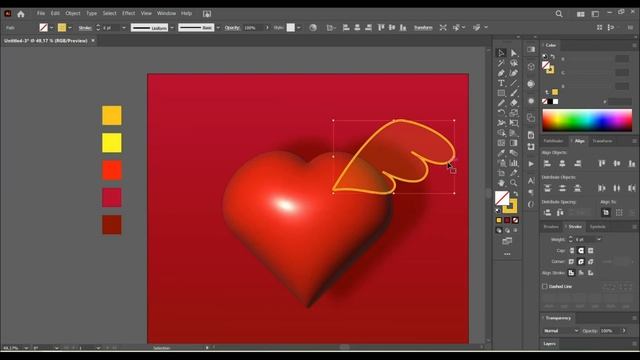Open the fill color dropdown in control bar
The height and width of the screenshot is (360, 640).
tap(51, 28)
